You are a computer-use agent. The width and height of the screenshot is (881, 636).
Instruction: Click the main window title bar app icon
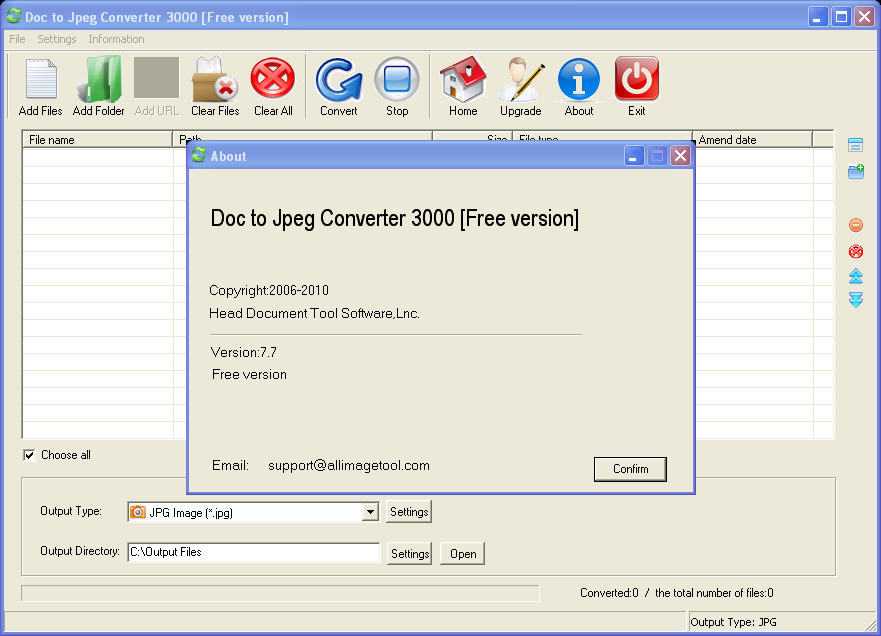click(x=13, y=16)
